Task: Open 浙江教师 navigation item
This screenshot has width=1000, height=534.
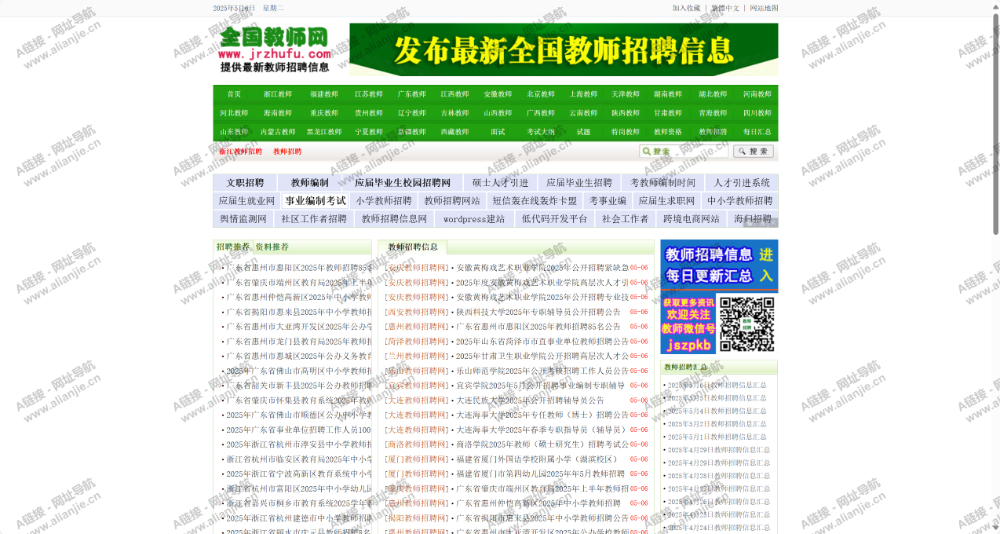Action: (277, 94)
